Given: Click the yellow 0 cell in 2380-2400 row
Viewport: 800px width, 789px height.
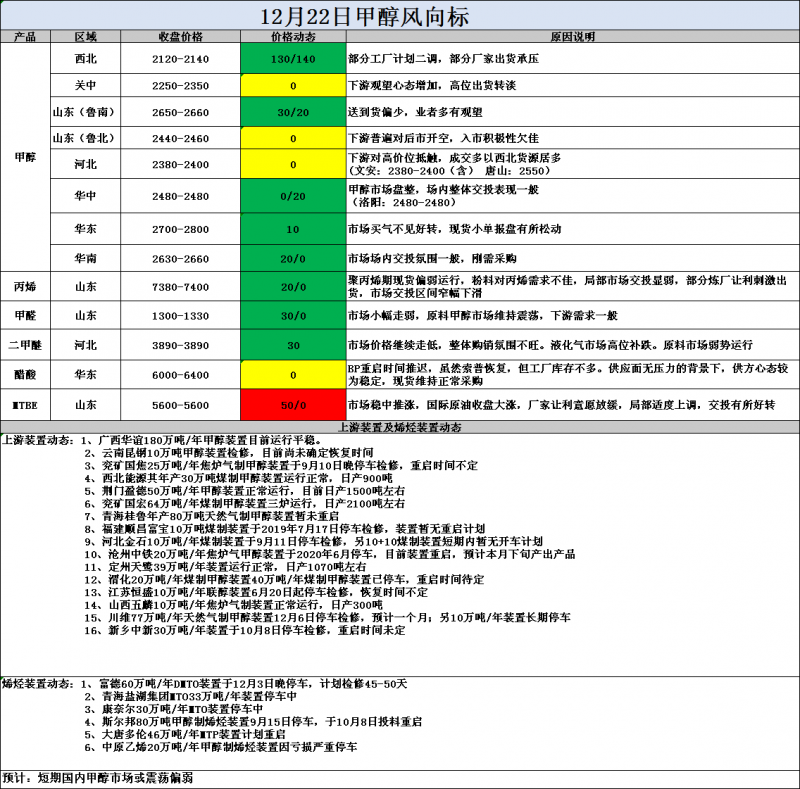Looking at the screenshot, I should pyautogui.click(x=293, y=164).
